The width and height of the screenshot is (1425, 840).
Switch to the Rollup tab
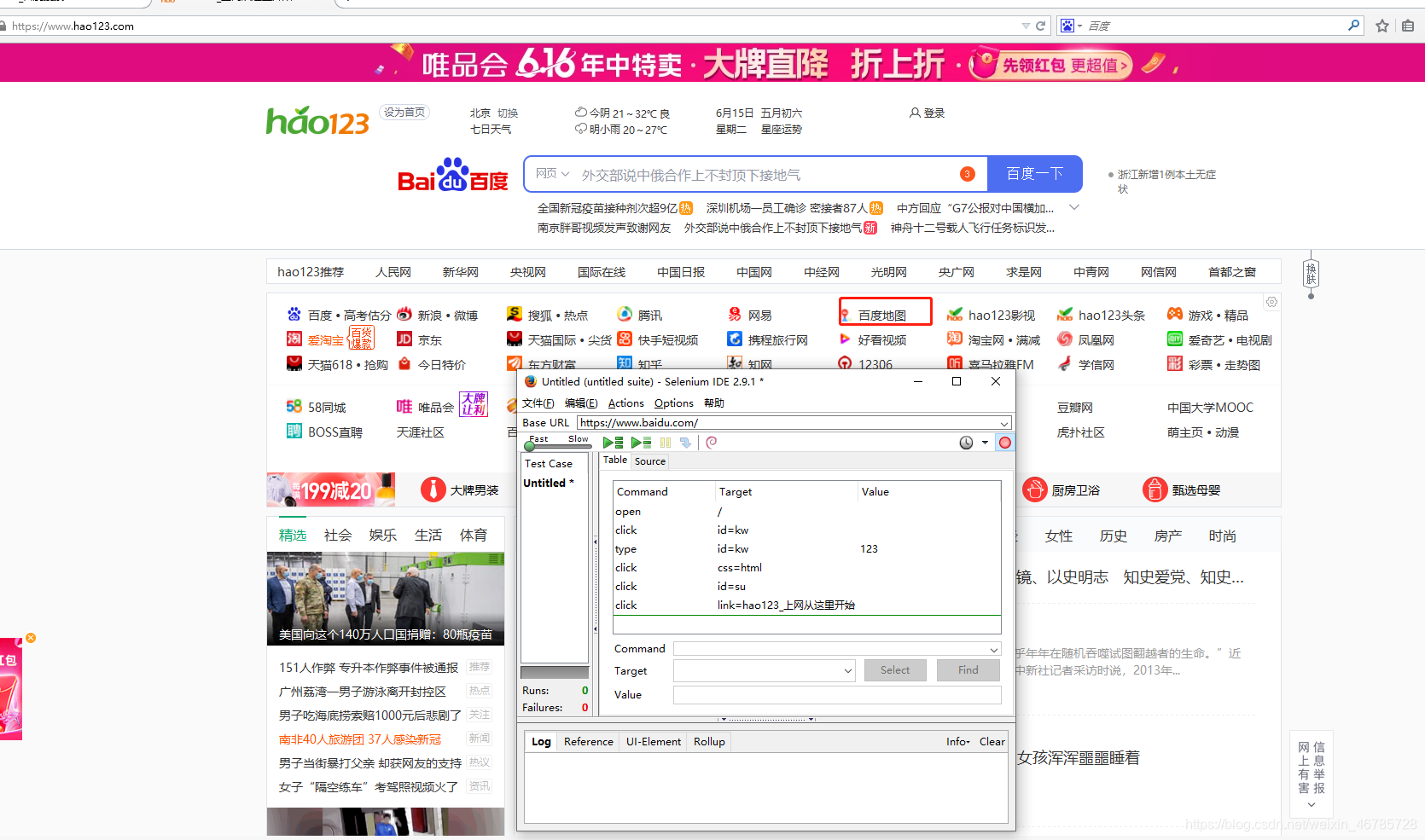709,742
